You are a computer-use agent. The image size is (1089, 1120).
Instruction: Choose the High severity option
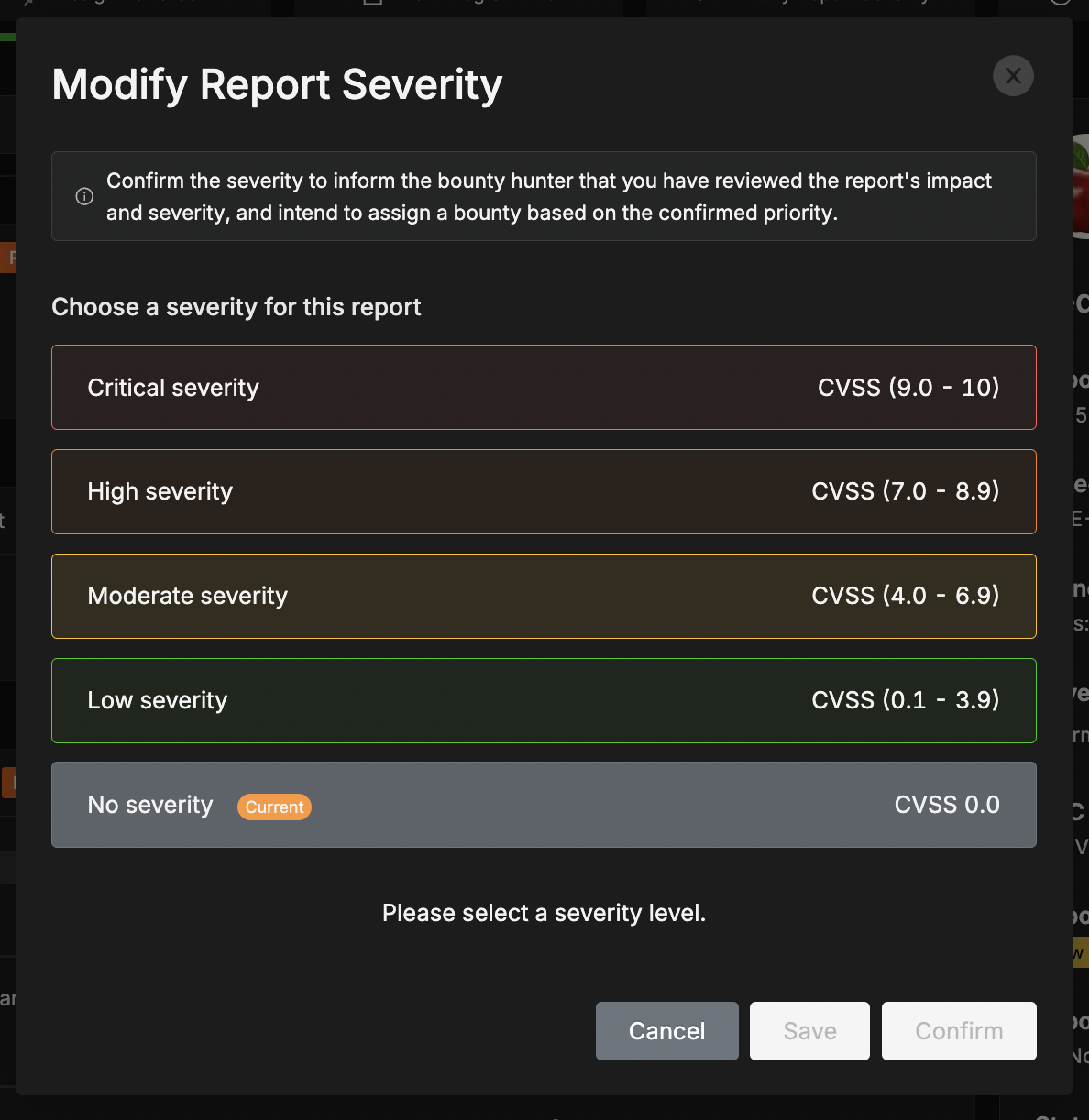pyautogui.click(x=544, y=492)
